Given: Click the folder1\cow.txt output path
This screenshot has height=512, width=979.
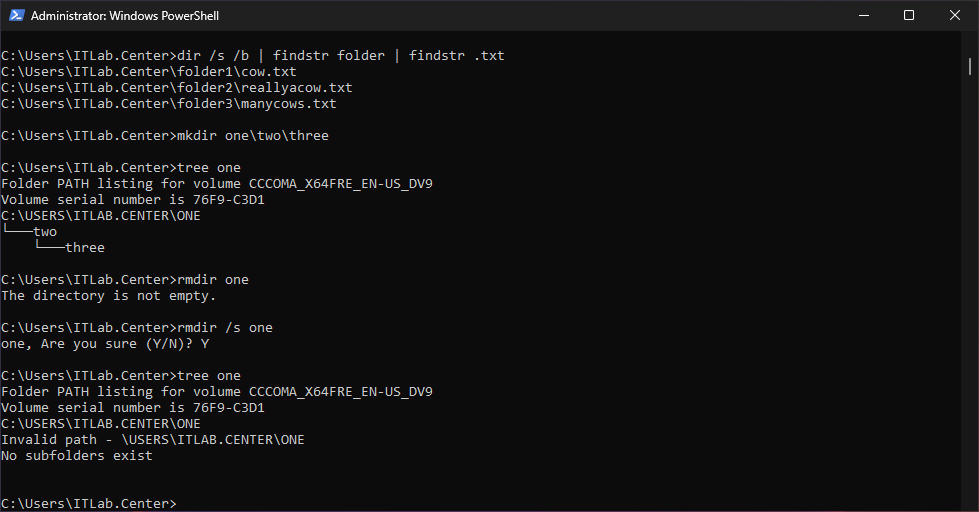Looking at the screenshot, I should 149,72.
